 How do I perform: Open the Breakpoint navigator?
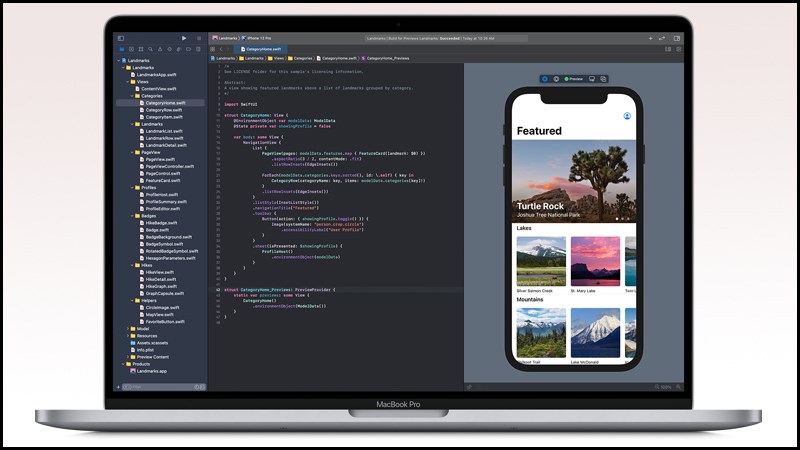pos(188,49)
